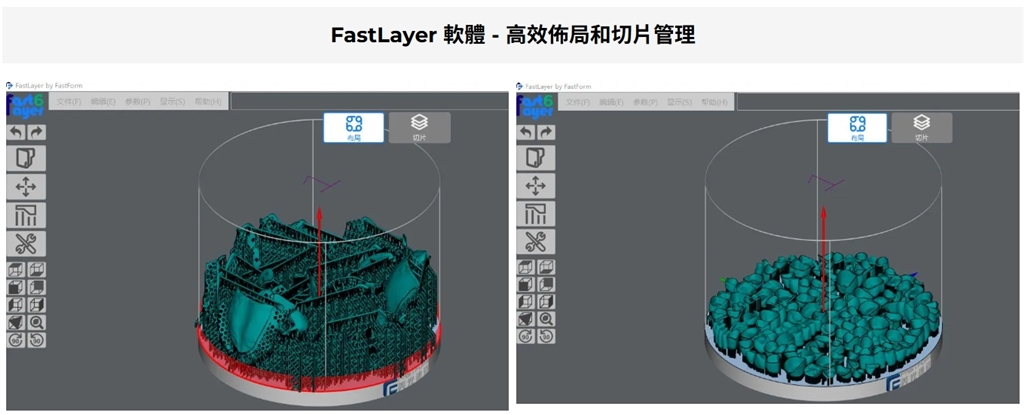Open the wrench settings tool in the right window

(535, 241)
